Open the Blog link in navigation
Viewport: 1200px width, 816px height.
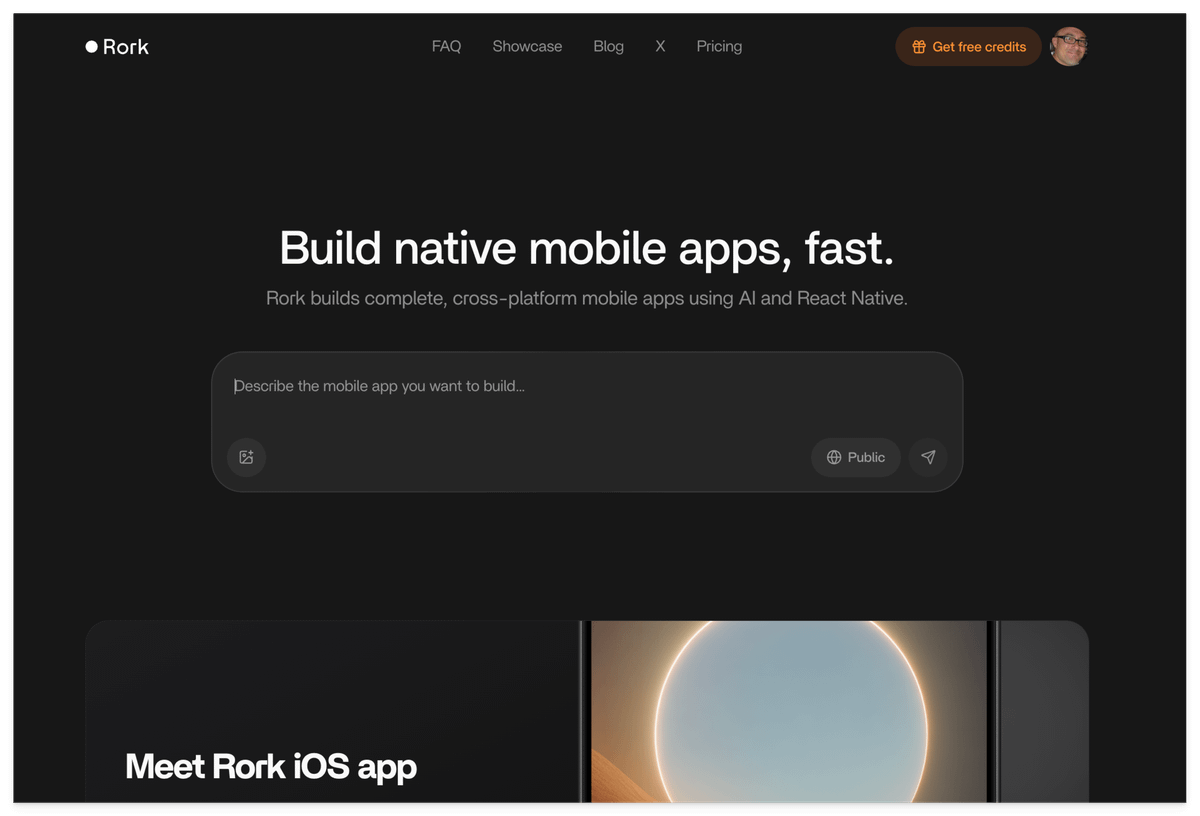coord(608,46)
